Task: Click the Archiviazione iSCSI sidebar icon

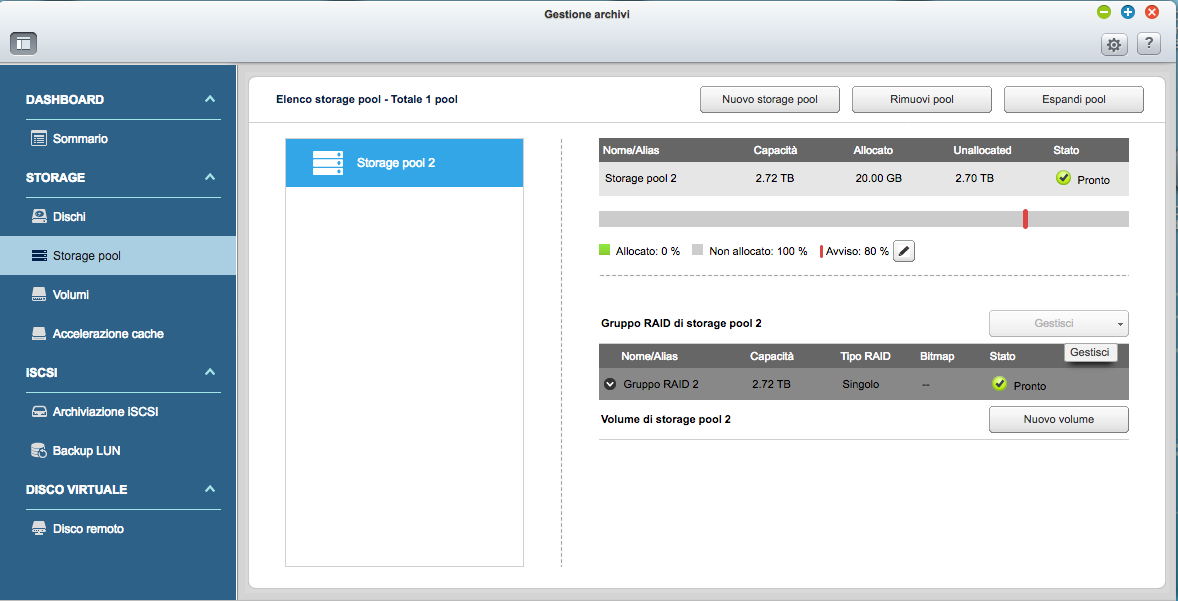Action: point(39,412)
